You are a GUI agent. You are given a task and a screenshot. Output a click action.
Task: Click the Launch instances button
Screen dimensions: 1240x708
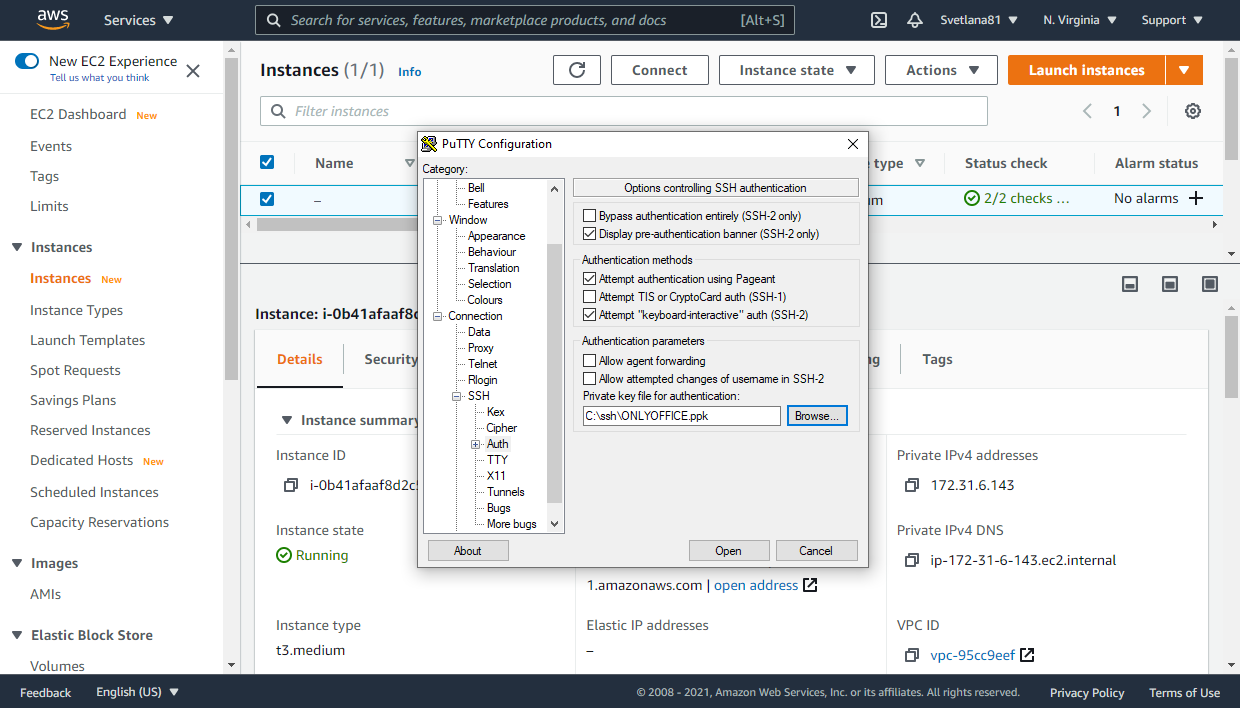point(1086,70)
